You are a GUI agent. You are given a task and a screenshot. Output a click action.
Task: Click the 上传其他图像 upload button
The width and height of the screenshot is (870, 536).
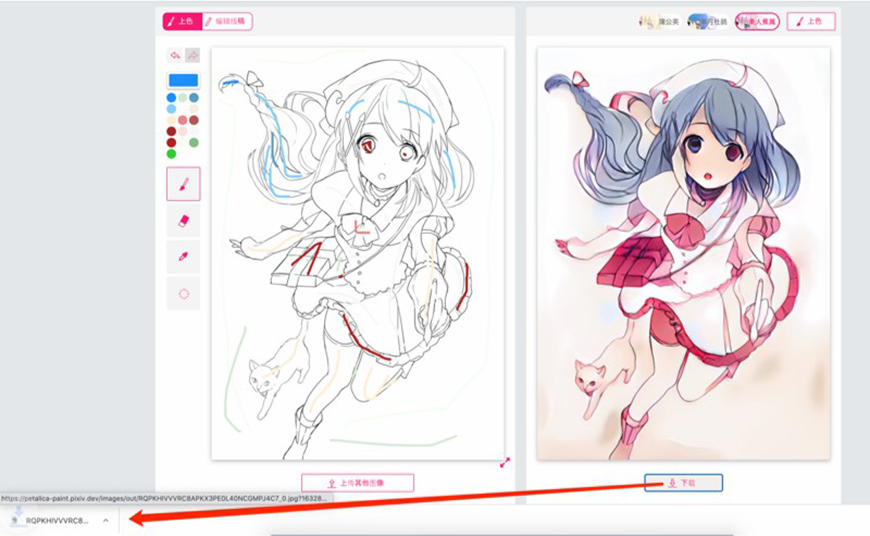[357, 483]
